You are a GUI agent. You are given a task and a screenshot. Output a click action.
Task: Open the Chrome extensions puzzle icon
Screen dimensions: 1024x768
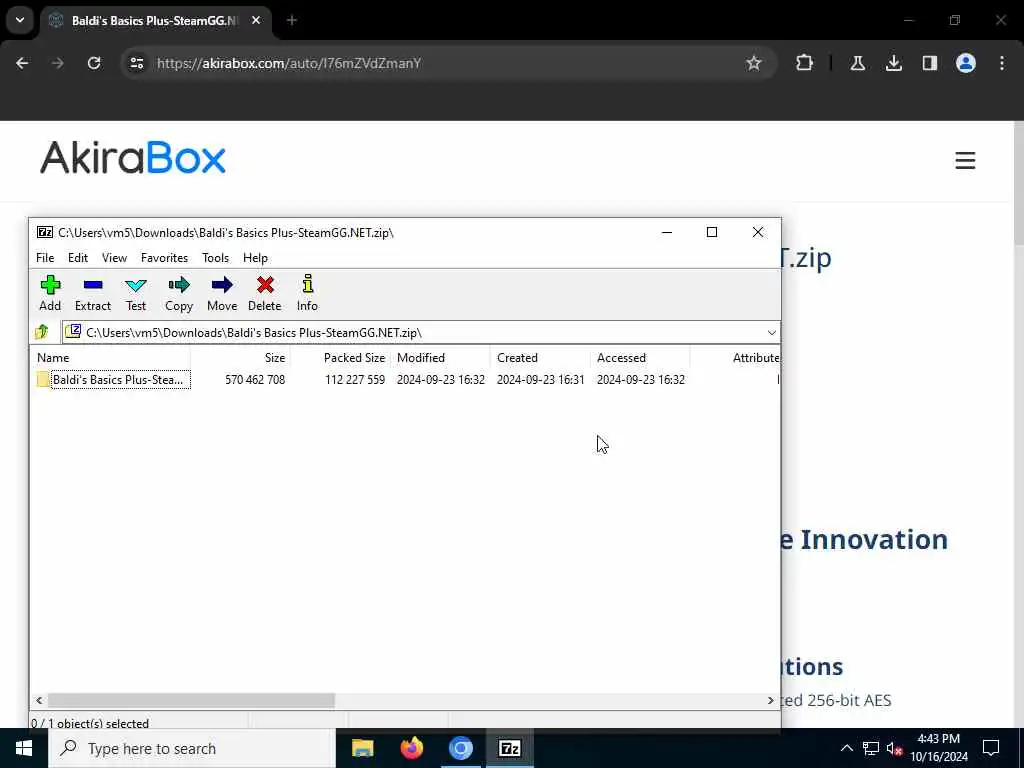[804, 63]
